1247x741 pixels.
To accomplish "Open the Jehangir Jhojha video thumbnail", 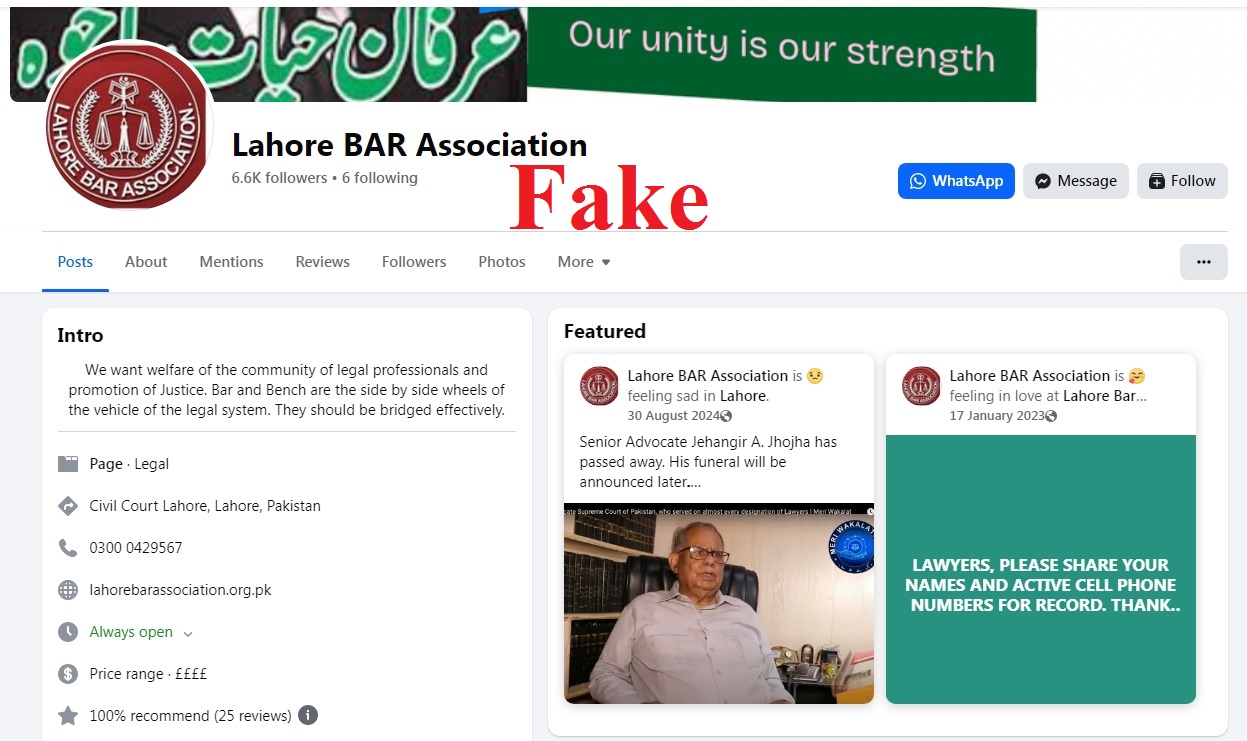I will [719, 603].
